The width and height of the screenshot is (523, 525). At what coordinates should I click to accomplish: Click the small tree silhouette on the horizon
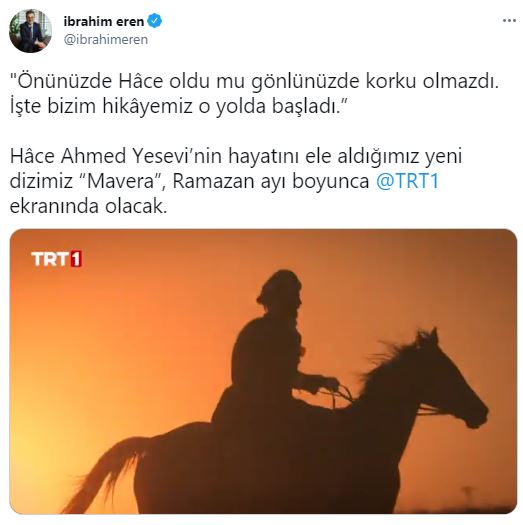click(x=468, y=494)
